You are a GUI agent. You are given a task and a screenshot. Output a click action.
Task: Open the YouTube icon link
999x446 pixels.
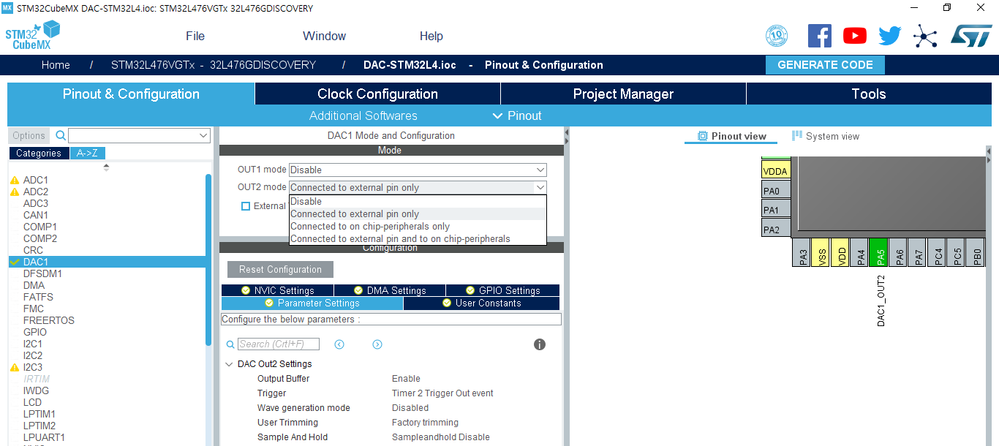(x=854, y=36)
